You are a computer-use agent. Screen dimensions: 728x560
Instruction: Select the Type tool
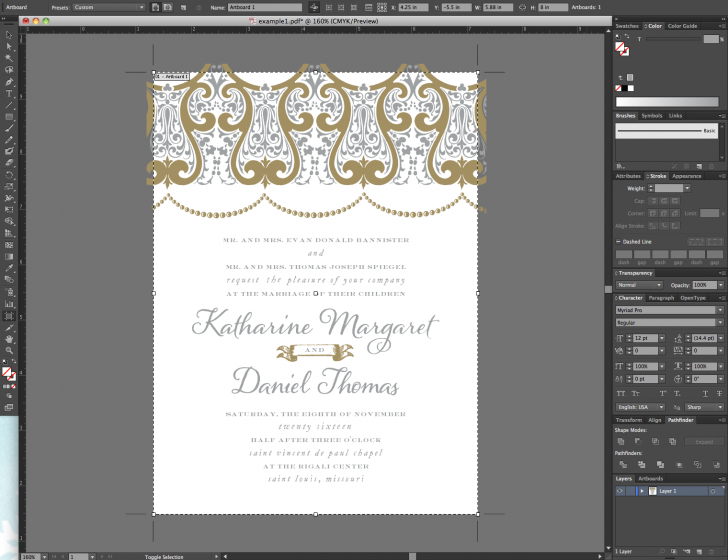tap(9, 93)
